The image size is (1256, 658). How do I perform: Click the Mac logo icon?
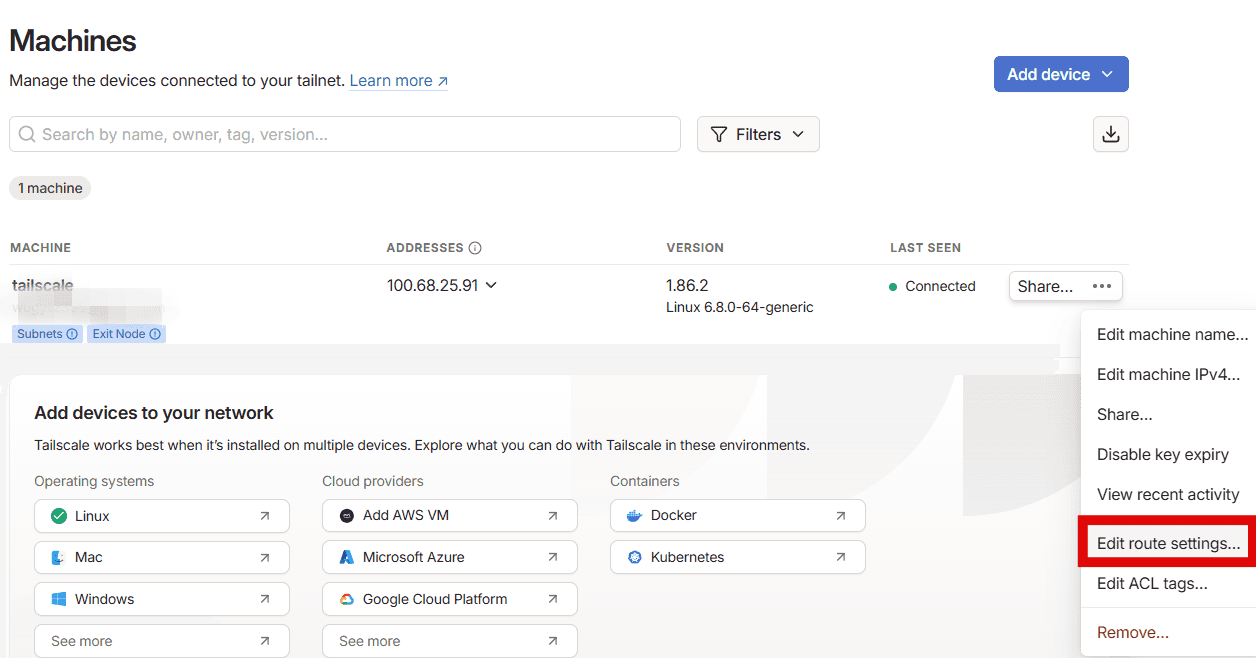(59, 557)
